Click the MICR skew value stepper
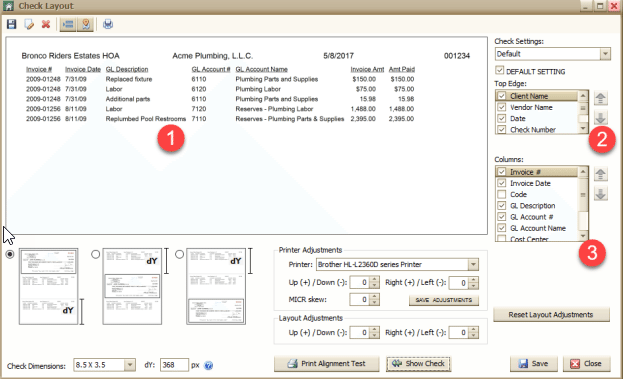 click(374, 300)
